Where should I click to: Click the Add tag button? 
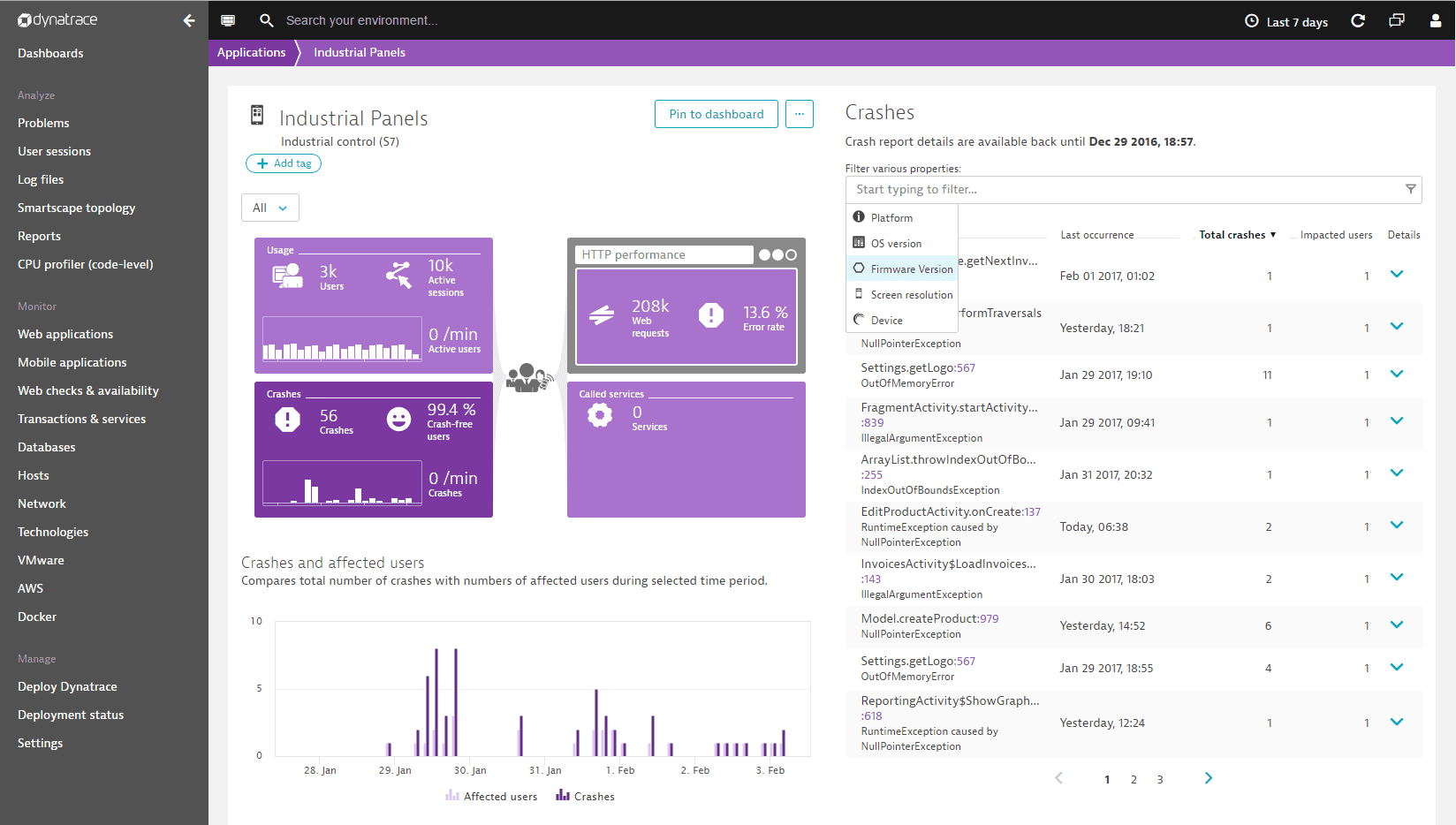tap(284, 163)
